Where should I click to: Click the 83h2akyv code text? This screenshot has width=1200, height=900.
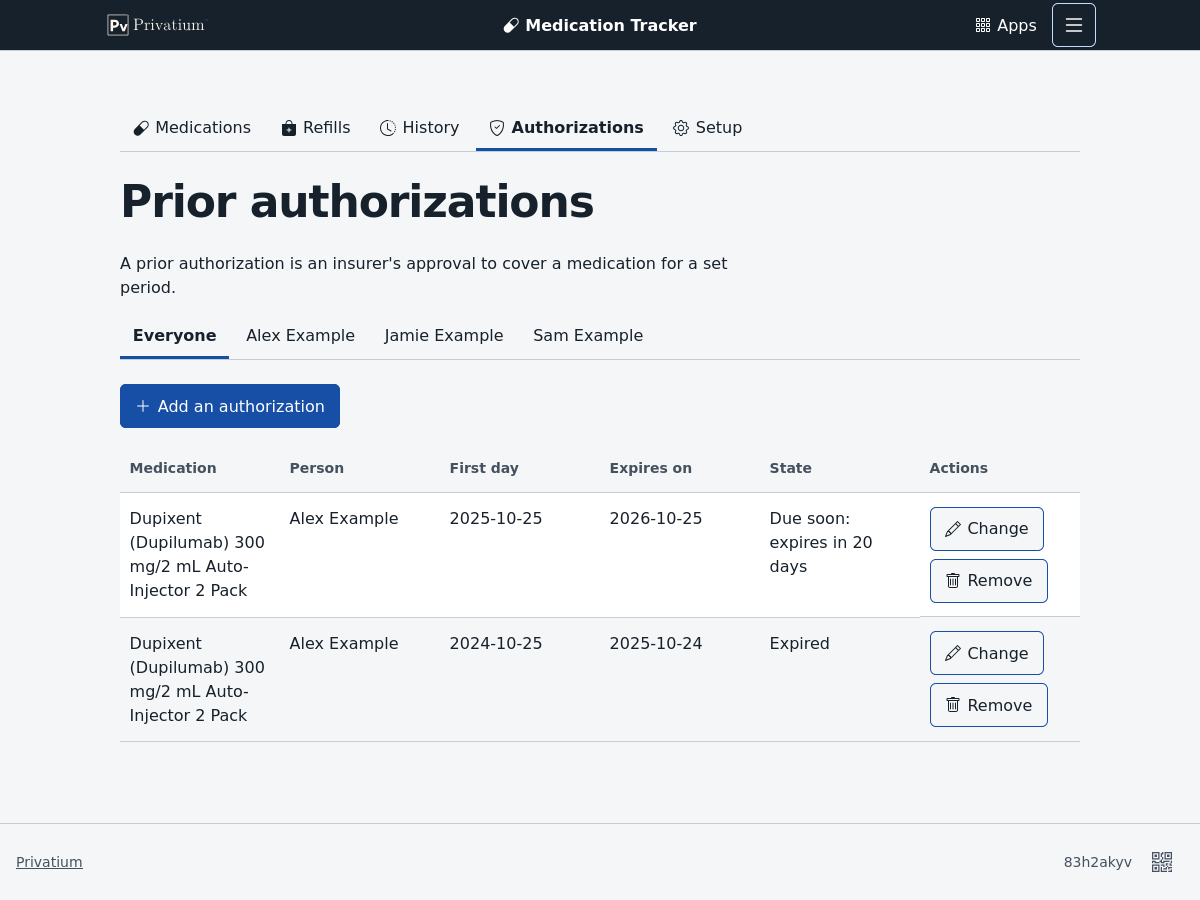tap(1098, 862)
